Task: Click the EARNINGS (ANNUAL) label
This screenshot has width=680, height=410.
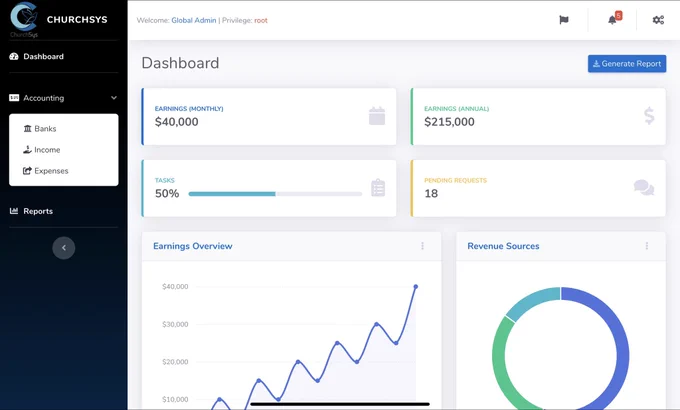Action: tap(457, 108)
